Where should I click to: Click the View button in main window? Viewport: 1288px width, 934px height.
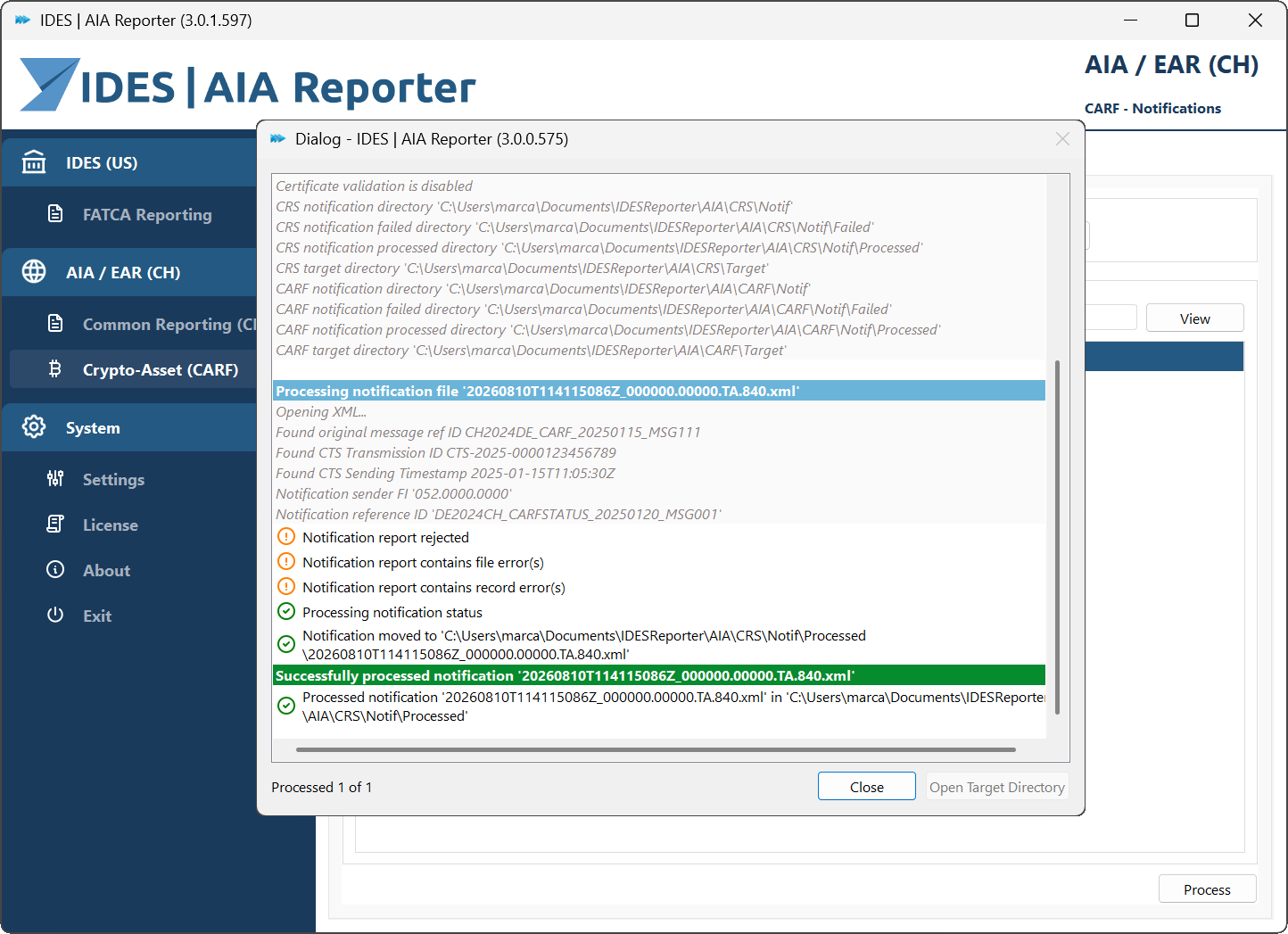[1195, 318]
